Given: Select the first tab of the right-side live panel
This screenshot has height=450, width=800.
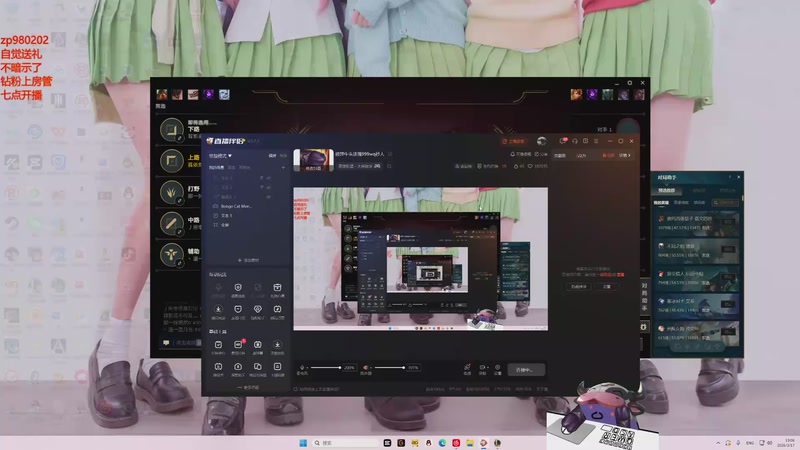Looking at the screenshot, I should (560, 155).
